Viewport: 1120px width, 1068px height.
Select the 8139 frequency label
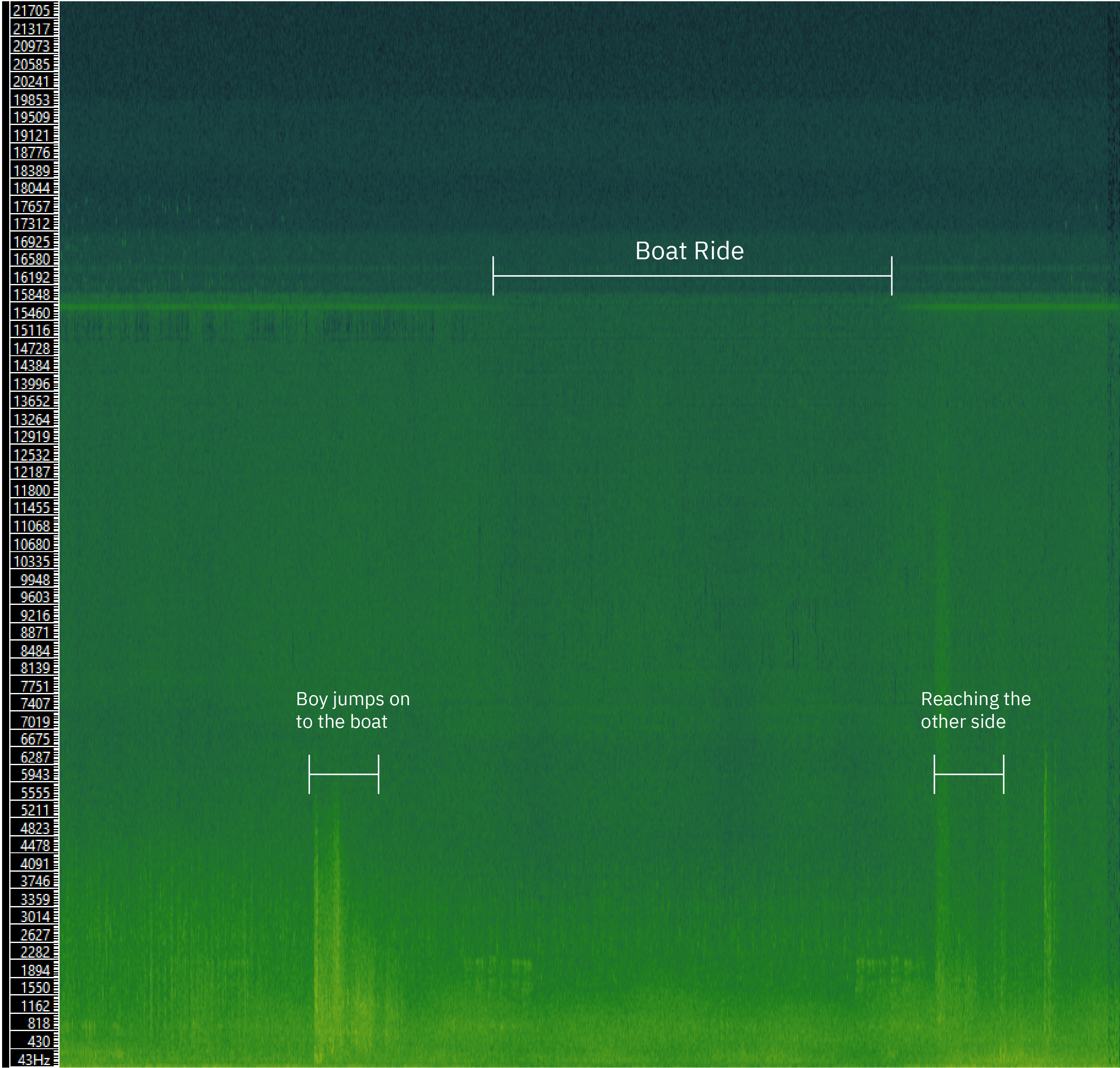click(35, 668)
